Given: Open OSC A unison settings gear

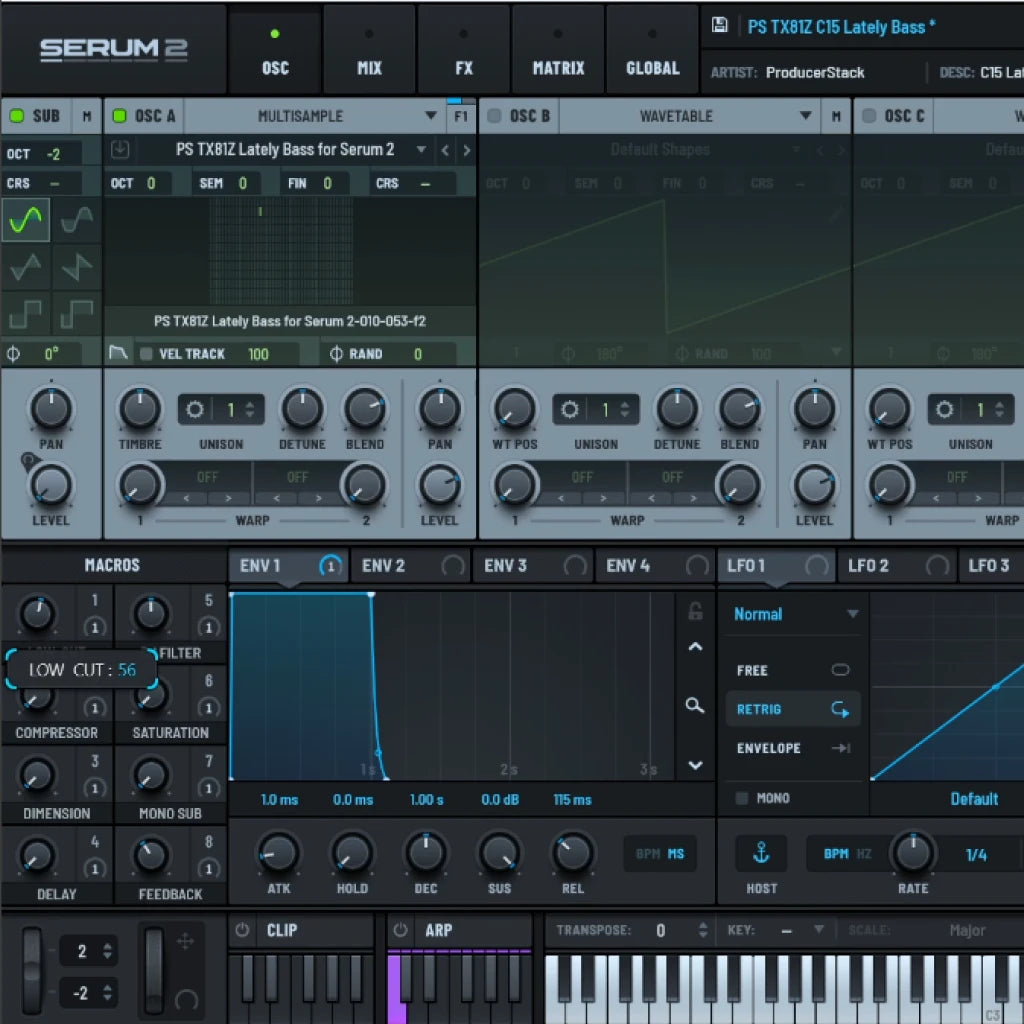Looking at the screenshot, I should pos(195,409).
